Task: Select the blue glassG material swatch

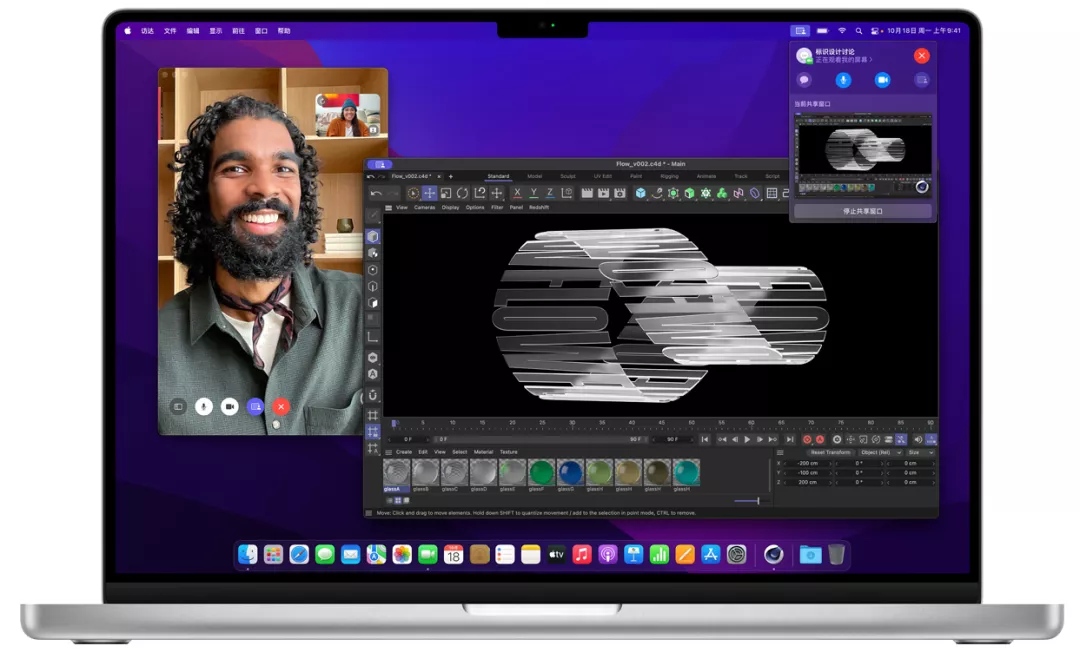Action: [x=570, y=472]
